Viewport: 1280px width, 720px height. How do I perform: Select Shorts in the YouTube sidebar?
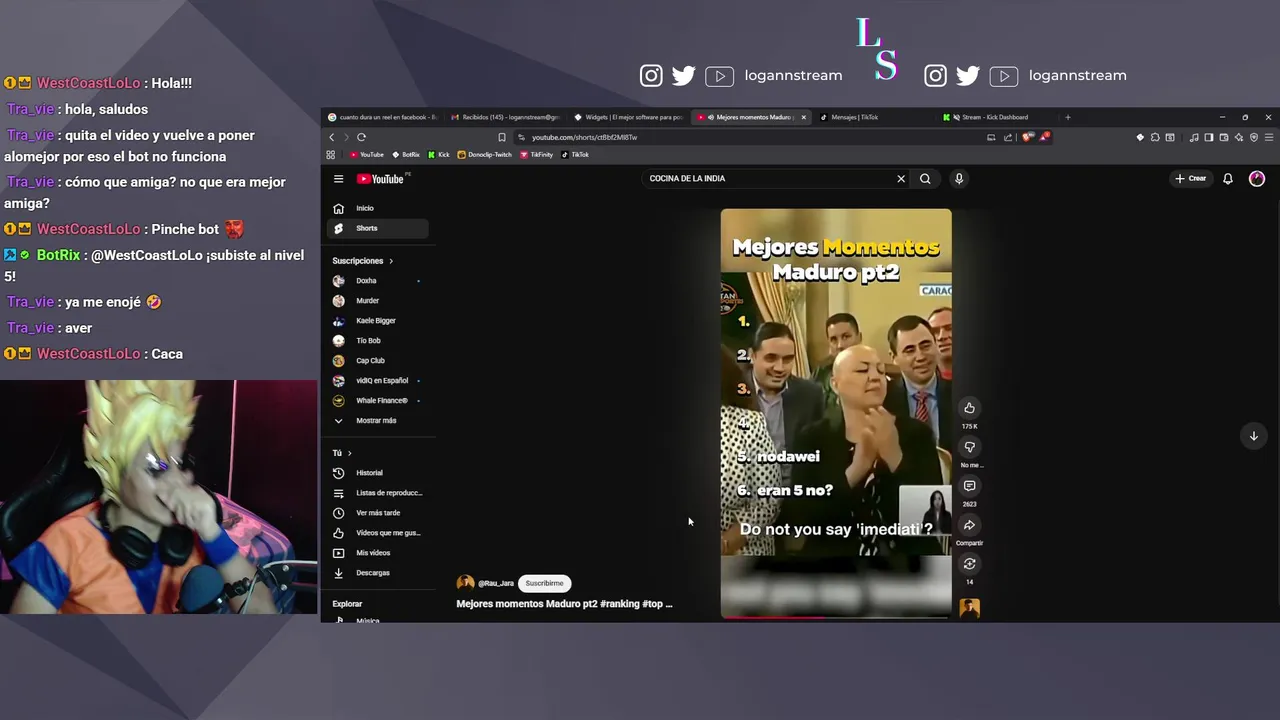coord(378,228)
